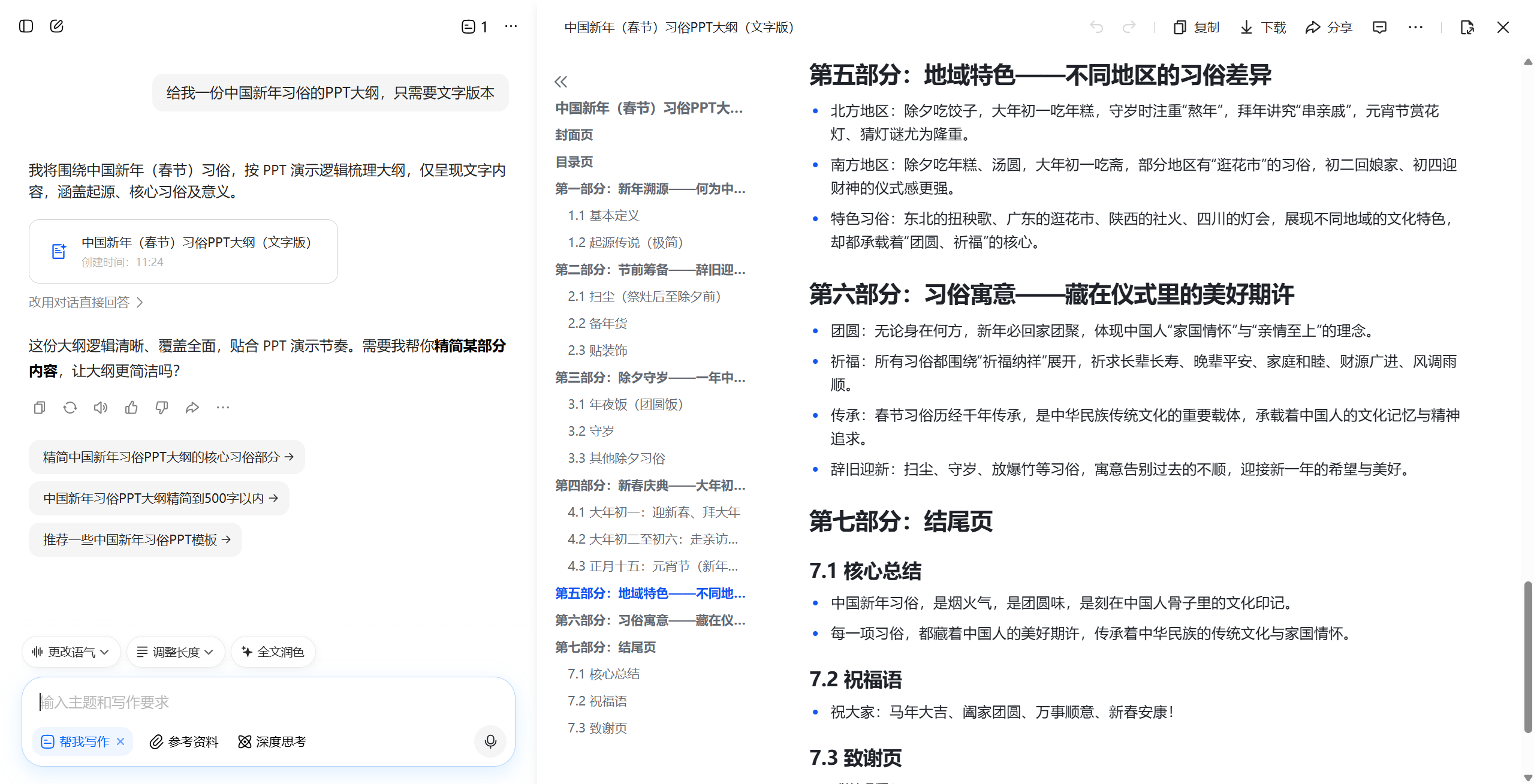Screen dimensions: 1534x784
Task: Click the microphone voice input icon
Action: point(490,741)
